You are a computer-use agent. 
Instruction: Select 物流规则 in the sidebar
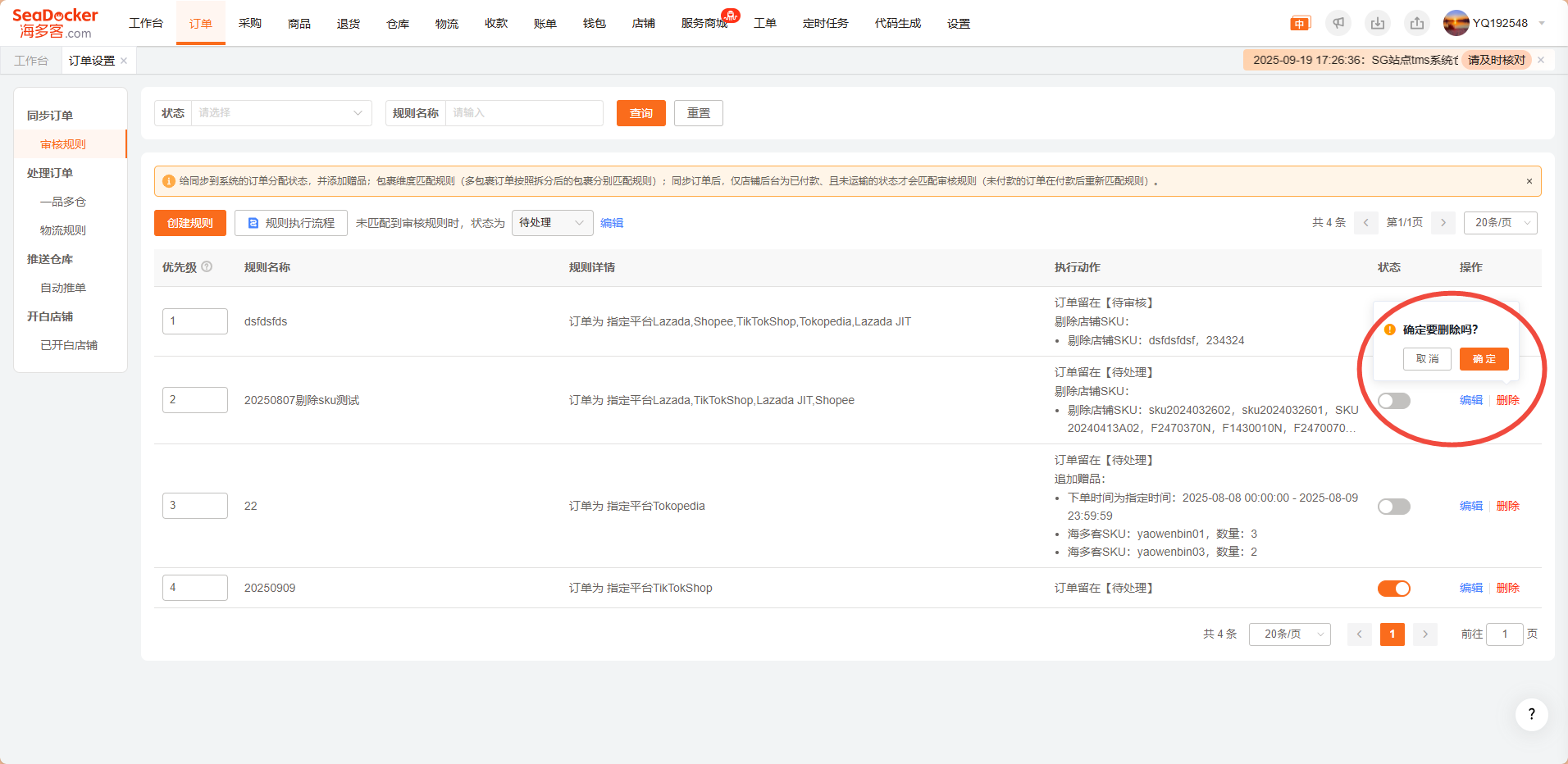(63, 230)
